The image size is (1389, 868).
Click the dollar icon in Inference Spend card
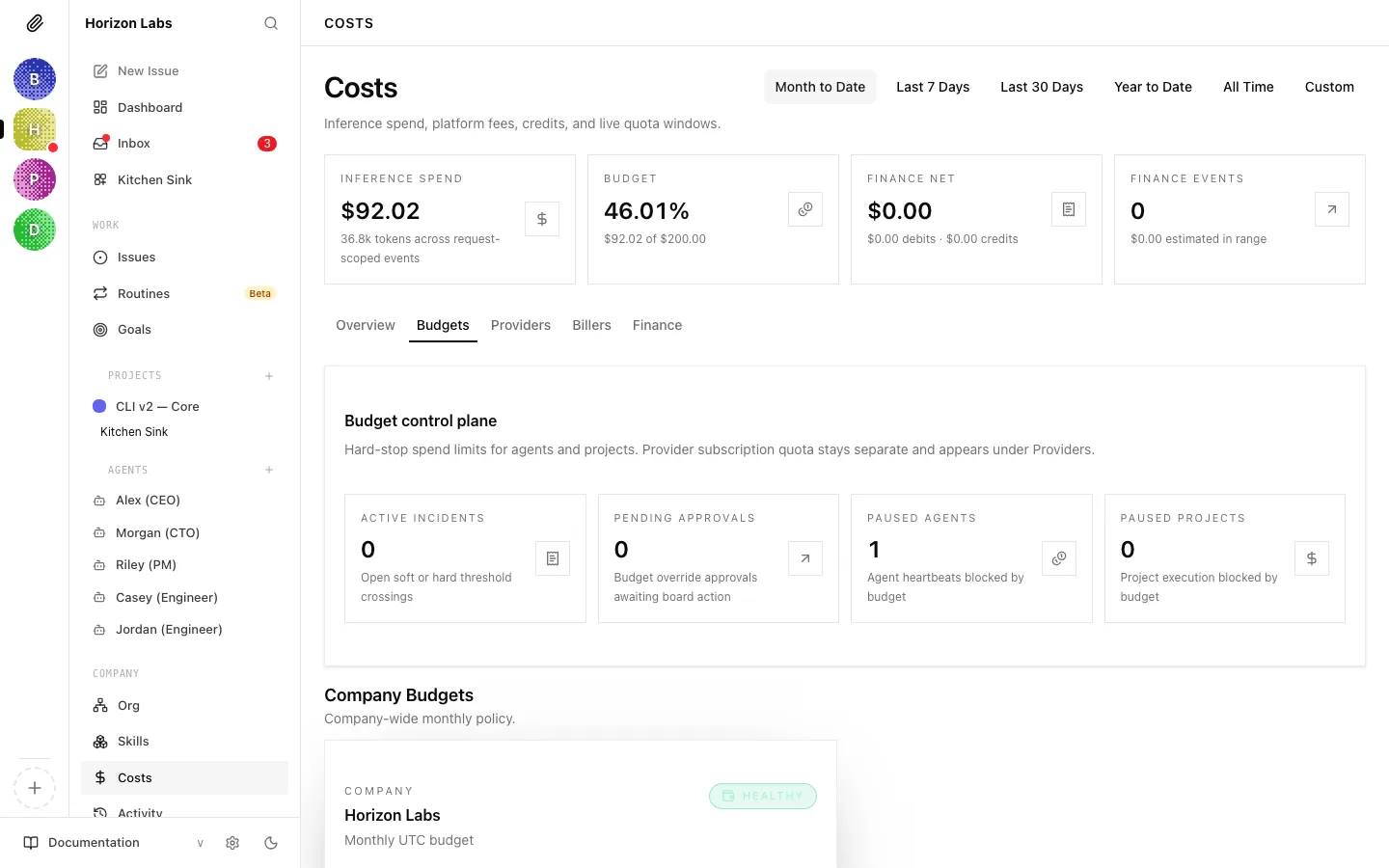click(x=542, y=219)
